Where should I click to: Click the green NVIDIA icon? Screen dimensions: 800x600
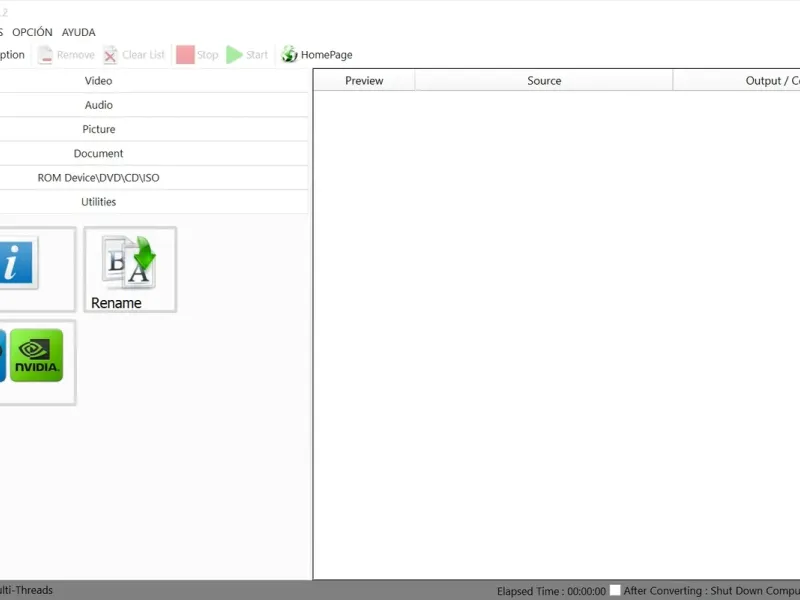point(36,355)
